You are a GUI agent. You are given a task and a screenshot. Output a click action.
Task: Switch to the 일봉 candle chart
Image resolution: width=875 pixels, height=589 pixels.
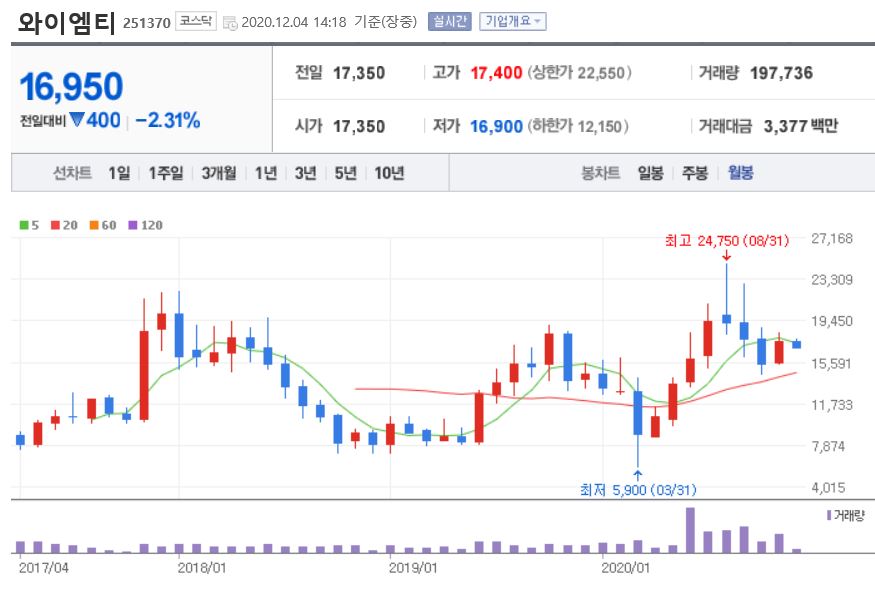[x=651, y=173]
